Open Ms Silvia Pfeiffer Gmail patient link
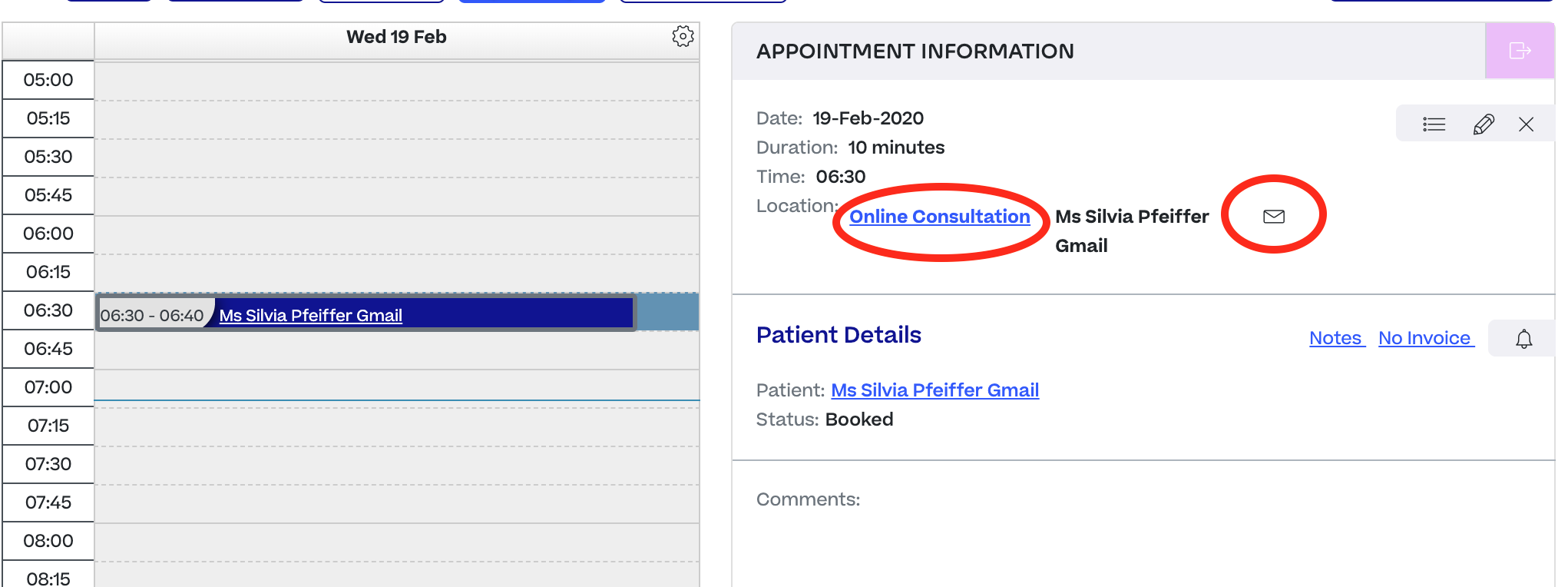This screenshot has width=1568, height=587. coord(935,390)
